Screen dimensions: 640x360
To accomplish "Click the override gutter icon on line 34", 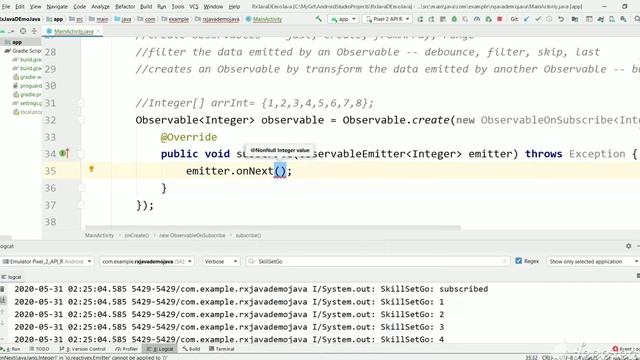I will point(64,154).
